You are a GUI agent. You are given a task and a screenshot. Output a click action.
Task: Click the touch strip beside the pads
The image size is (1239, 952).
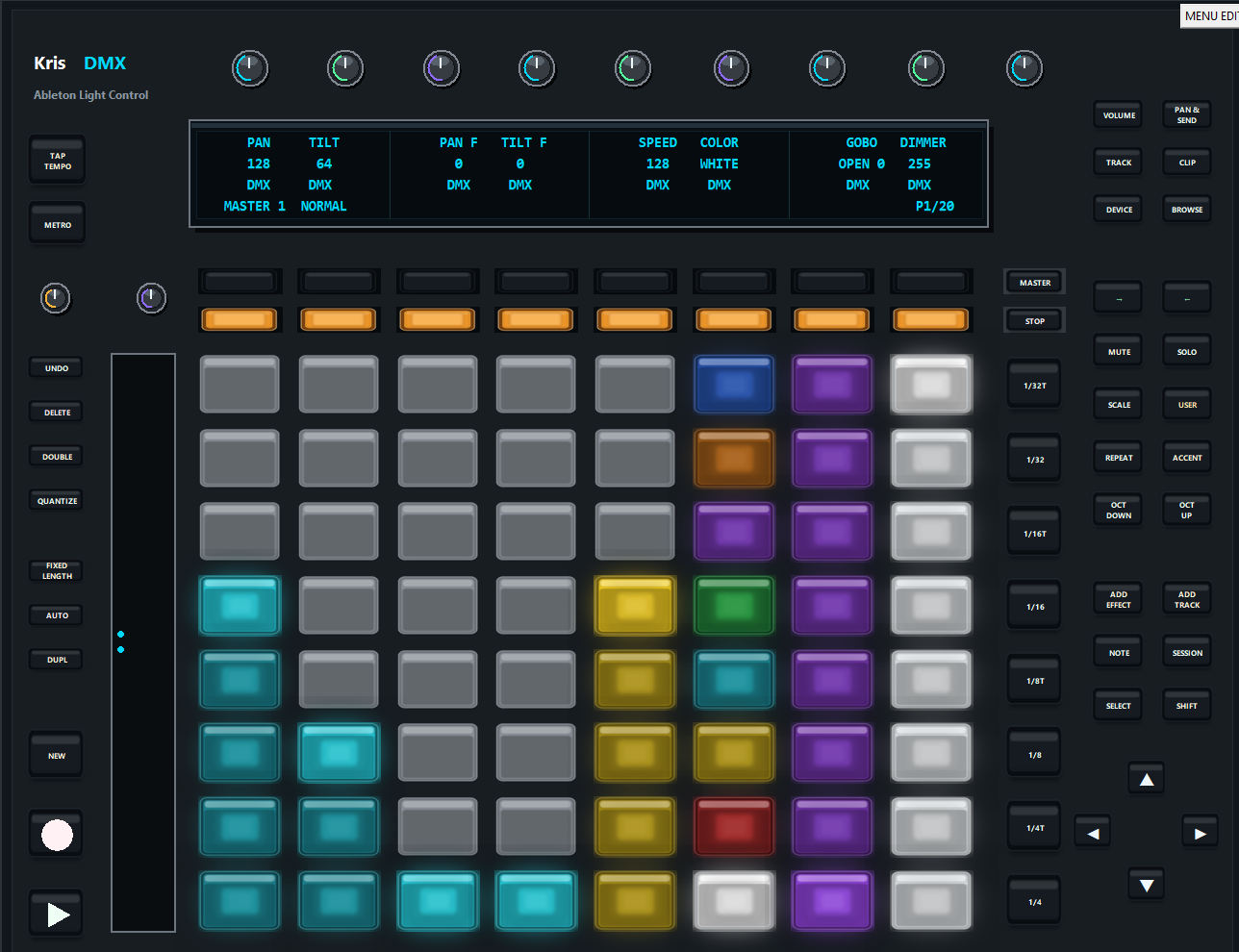click(x=143, y=642)
